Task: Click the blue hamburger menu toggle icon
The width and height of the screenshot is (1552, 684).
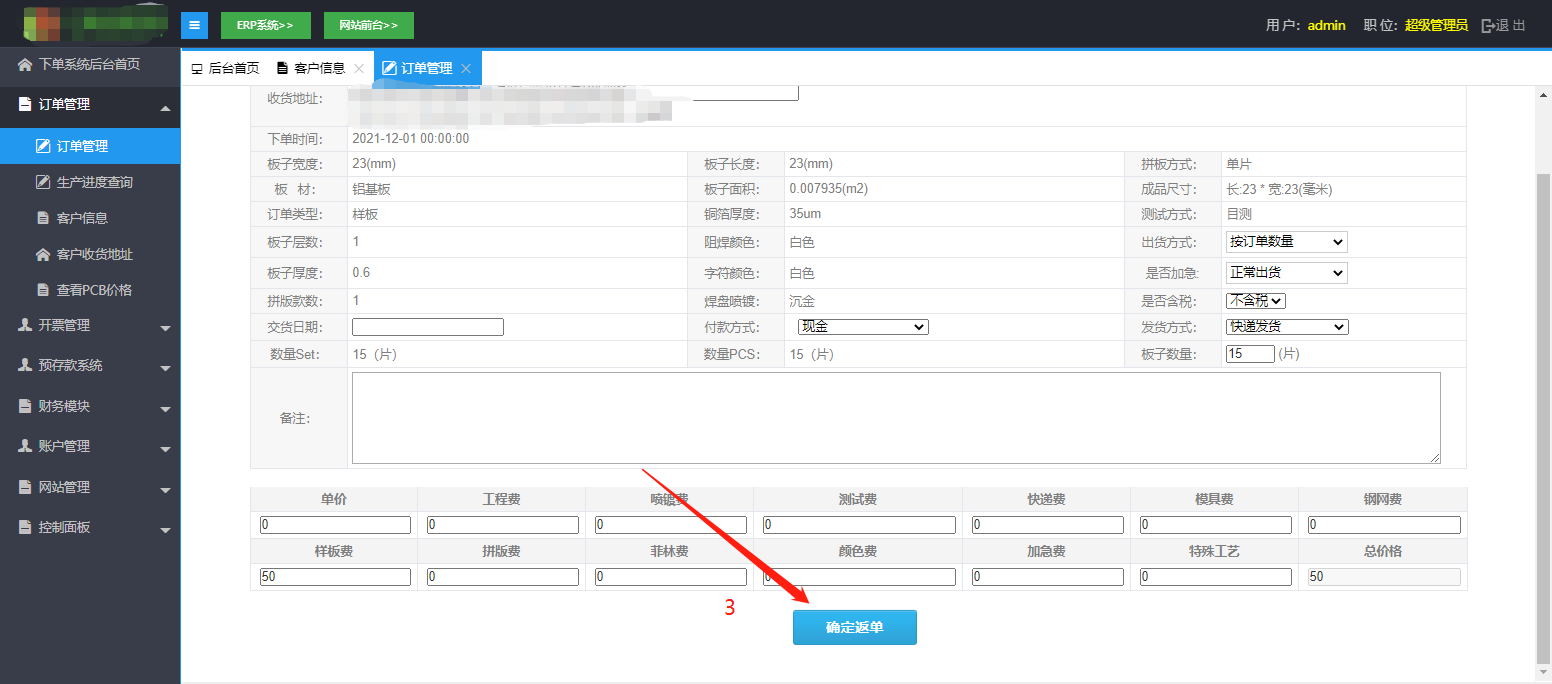Action: pyautogui.click(x=194, y=25)
